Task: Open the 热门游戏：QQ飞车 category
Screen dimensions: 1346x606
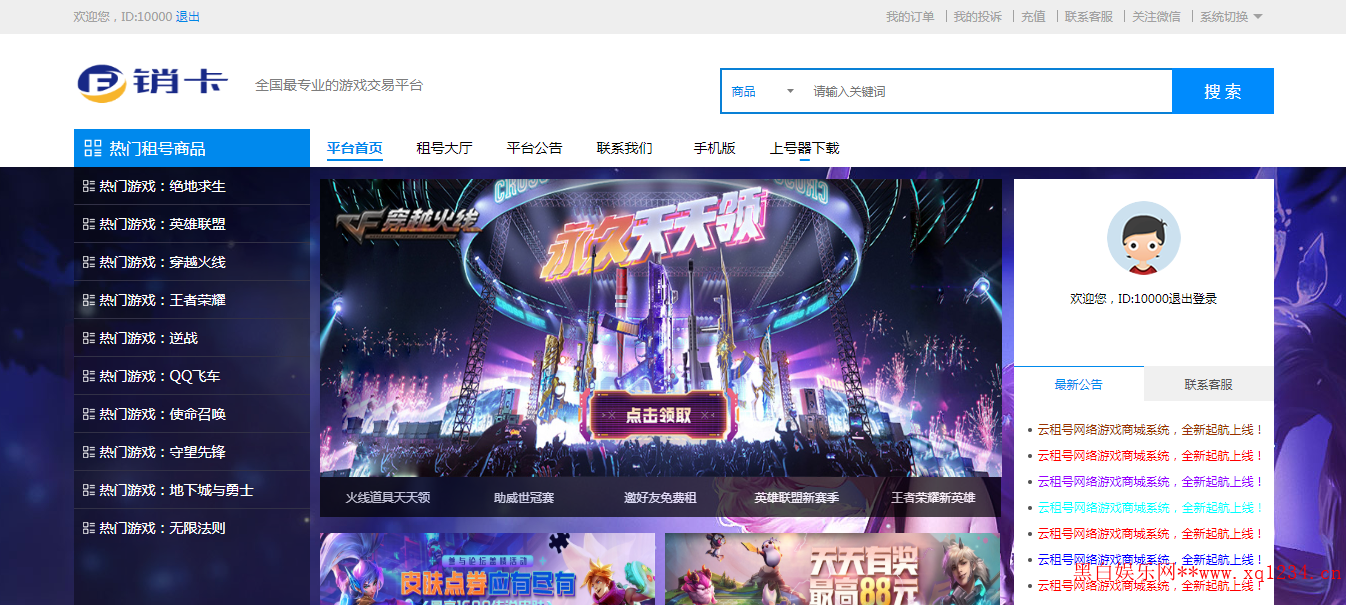Action: click(192, 376)
